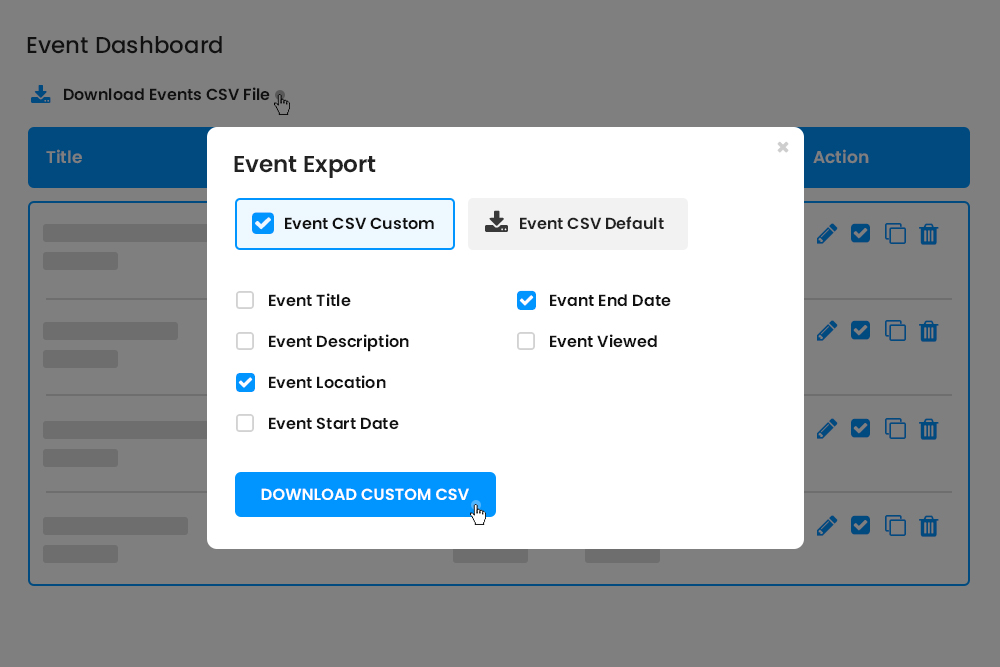This screenshot has height=667, width=1000.
Task: Uncheck the Evant End Date option
Action: (x=526, y=300)
